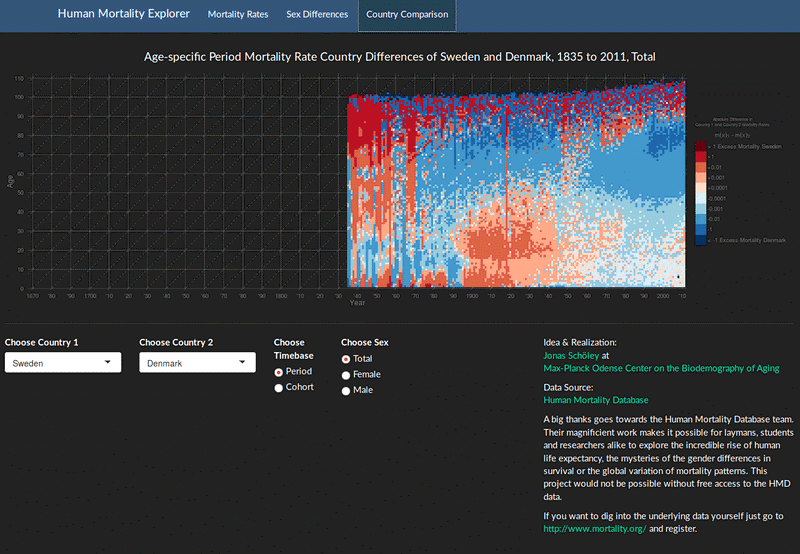This screenshot has width=800, height=554.
Task: Click the Choose Sex label
Action: click(x=365, y=342)
